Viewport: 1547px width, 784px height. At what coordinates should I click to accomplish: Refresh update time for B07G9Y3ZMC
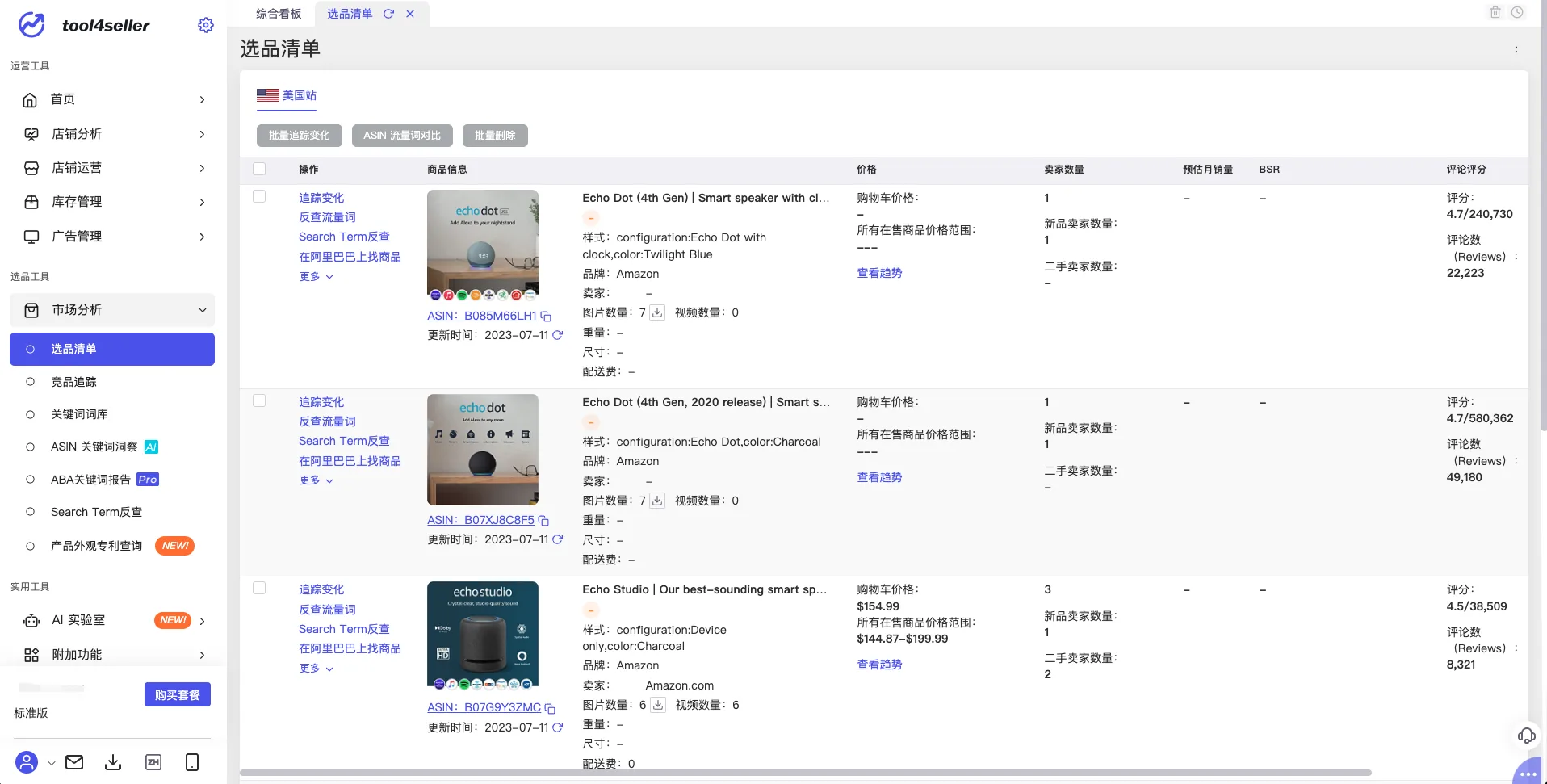coord(557,727)
